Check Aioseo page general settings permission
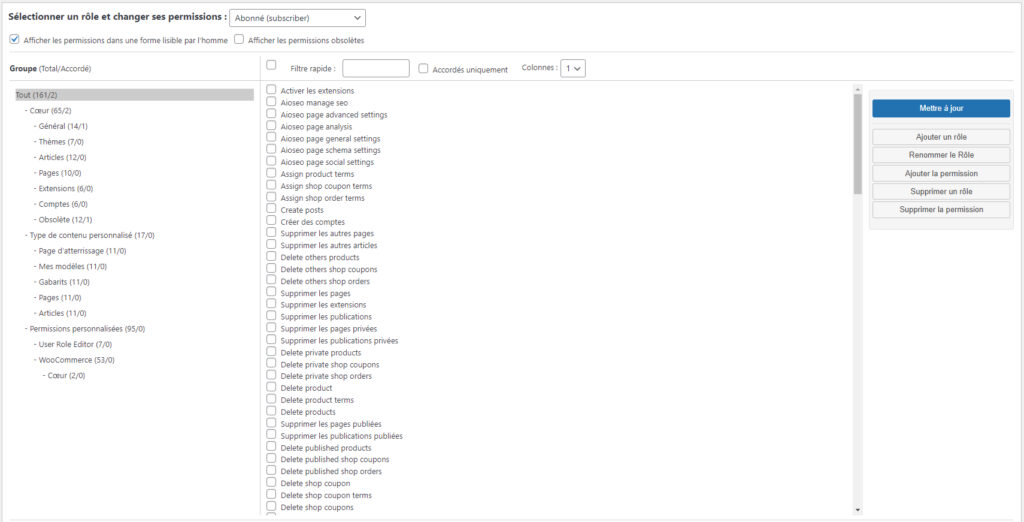 pyautogui.click(x=271, y=138)
